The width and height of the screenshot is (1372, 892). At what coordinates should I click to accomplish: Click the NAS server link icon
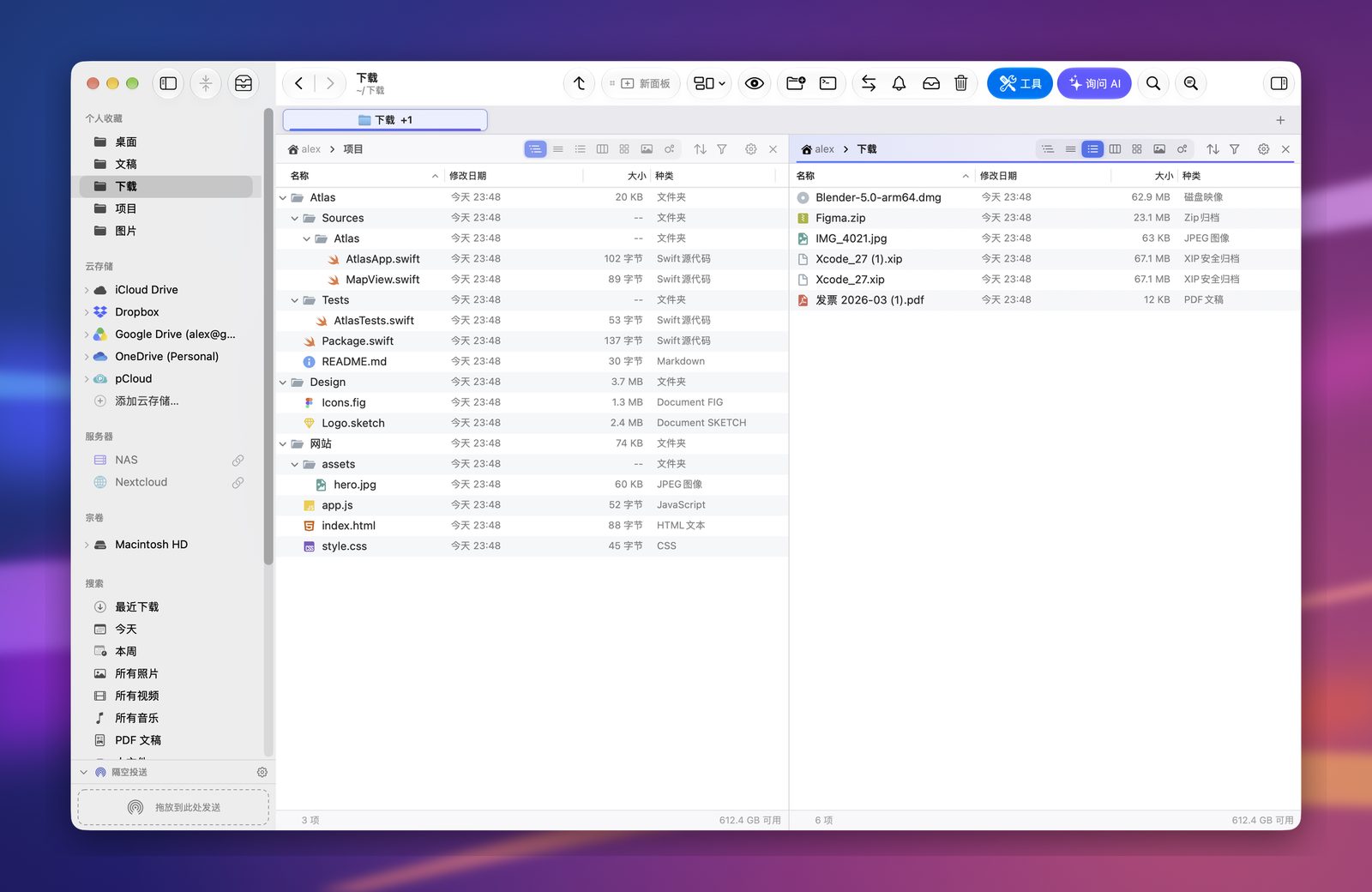238,461
